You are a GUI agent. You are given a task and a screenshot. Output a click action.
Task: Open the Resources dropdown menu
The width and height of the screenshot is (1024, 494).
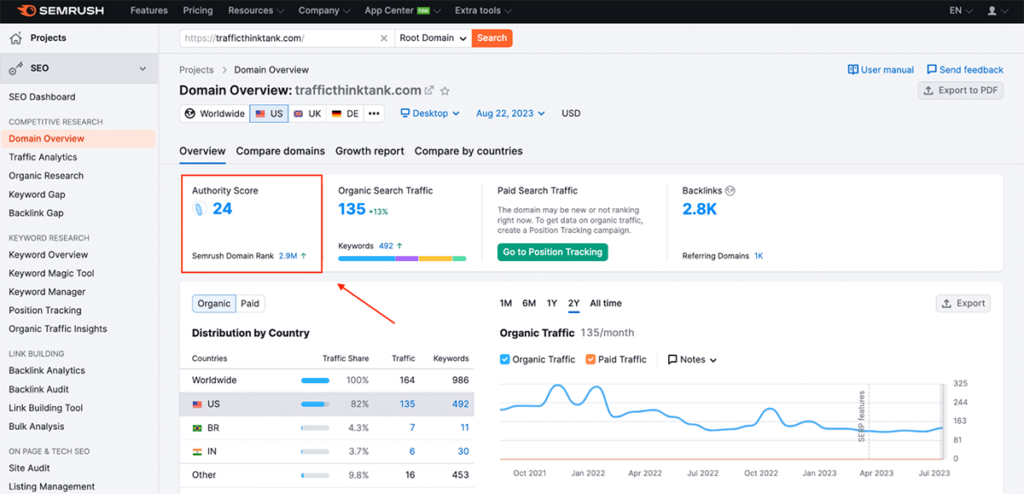pos(255,10)
